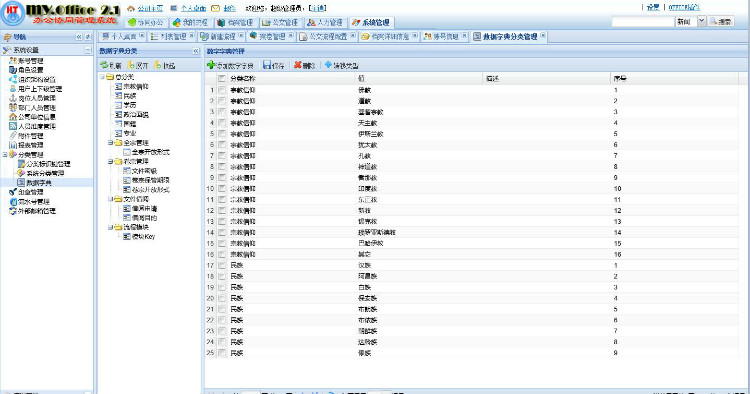Click the paperclip 附件管理 icon
The image size is (750, 394).
13,136
